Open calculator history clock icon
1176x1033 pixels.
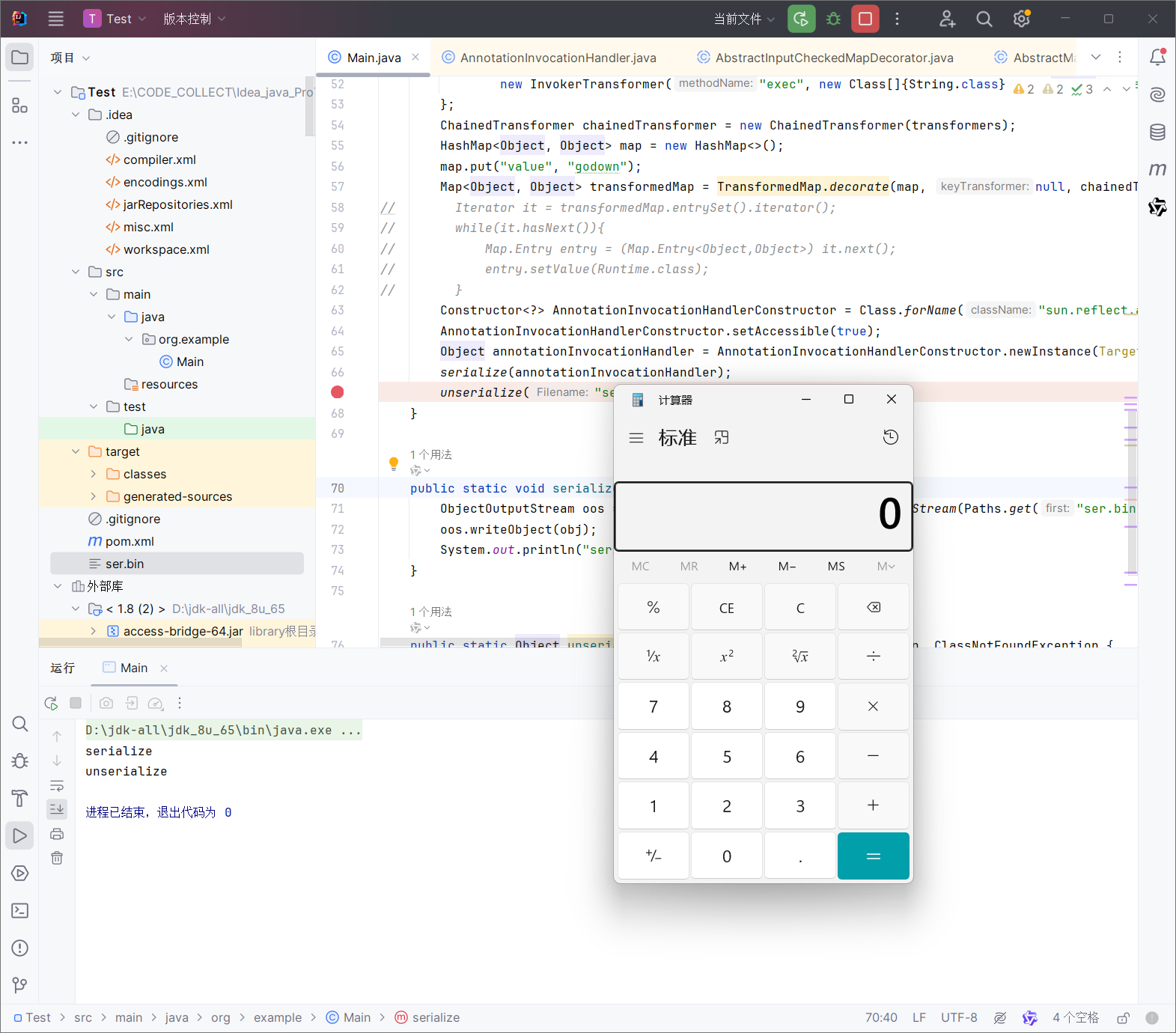pyautogui.click(x=890, y=437)
